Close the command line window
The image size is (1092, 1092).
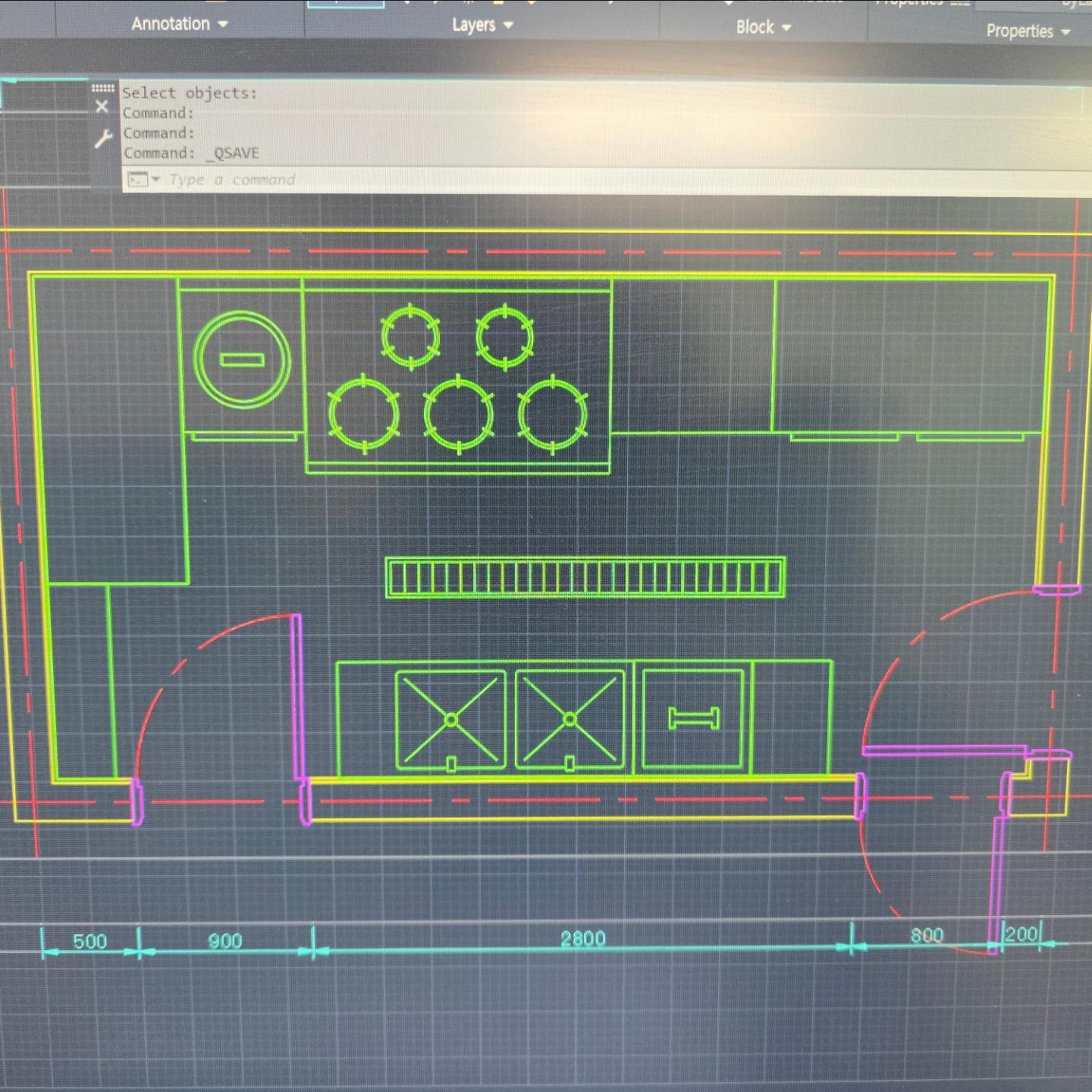pos(102,107)
